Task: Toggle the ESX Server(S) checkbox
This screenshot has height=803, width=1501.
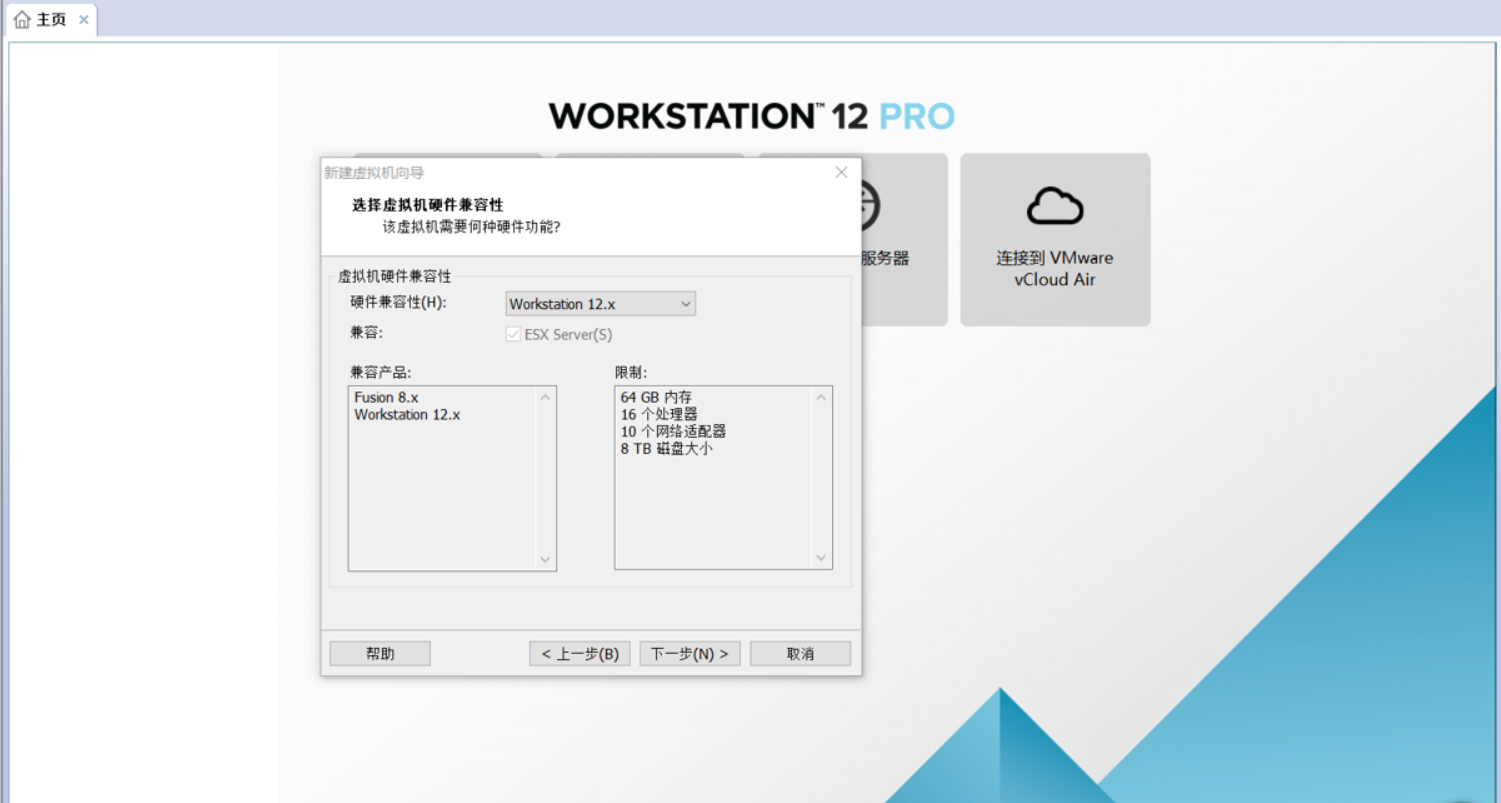Action: click(513, 334)
